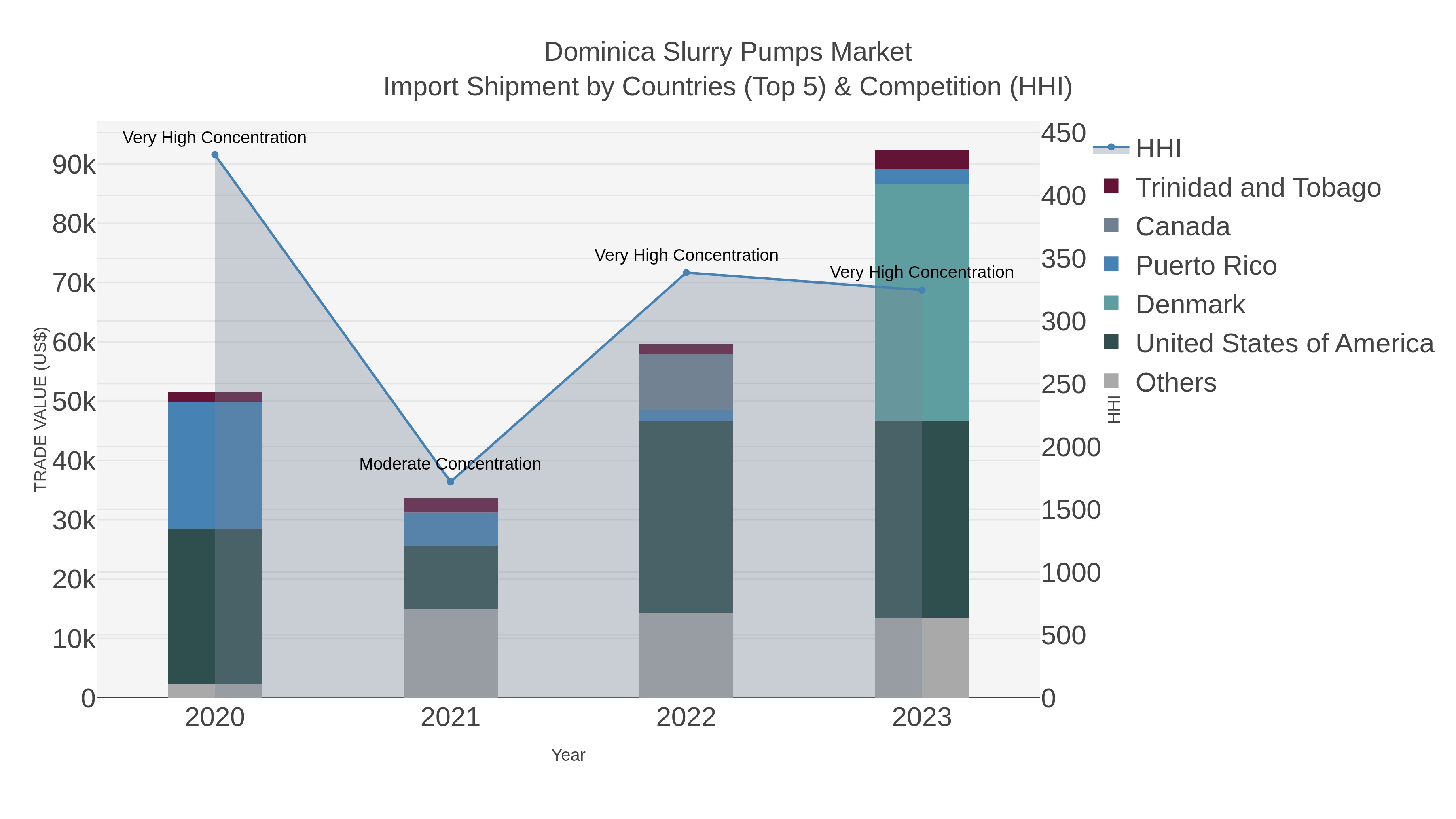This screenshot has width=1456, height=819.
Task: Click the 10k tick on left axis
Action: coord(74,639)
